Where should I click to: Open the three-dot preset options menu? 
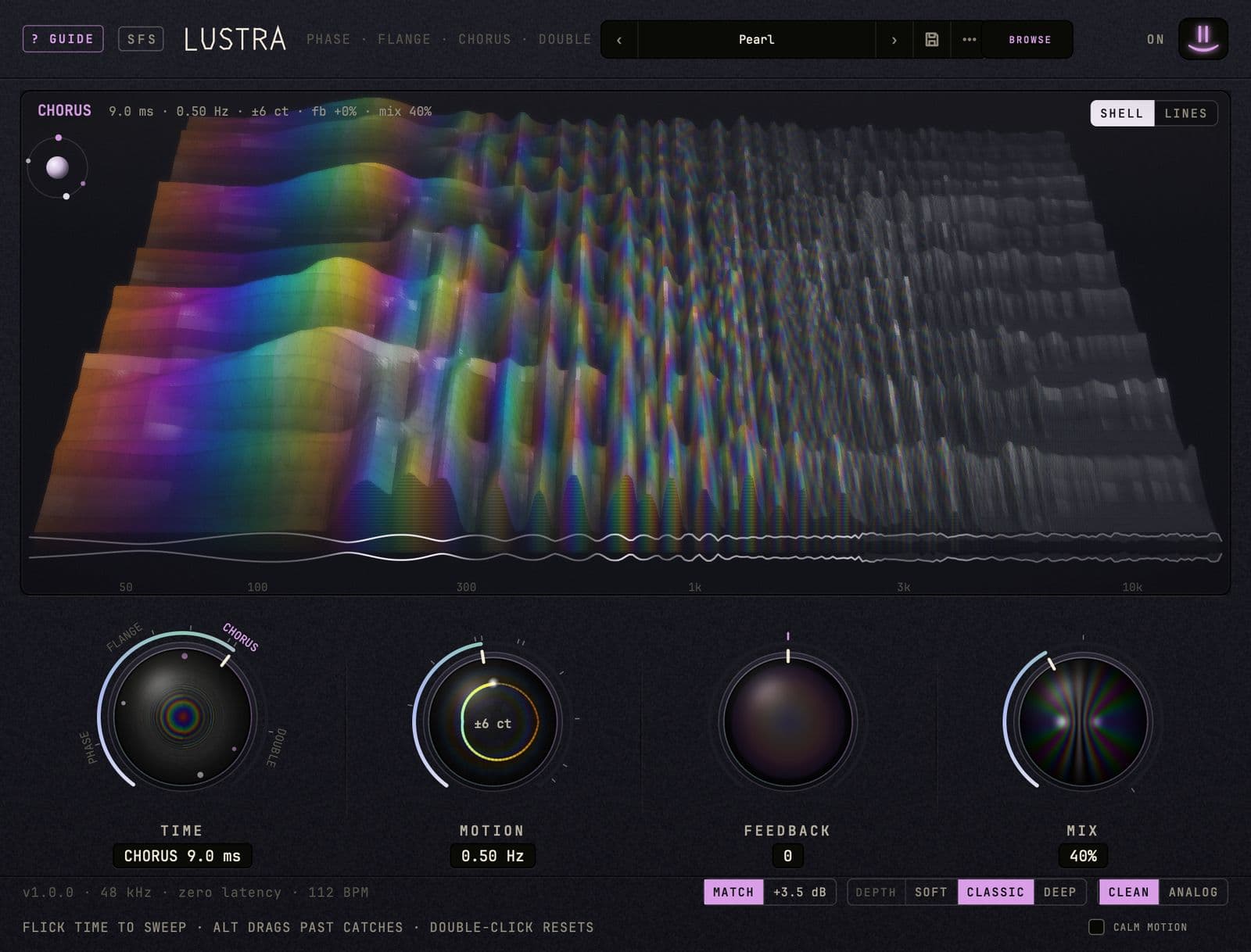[970, 40]
